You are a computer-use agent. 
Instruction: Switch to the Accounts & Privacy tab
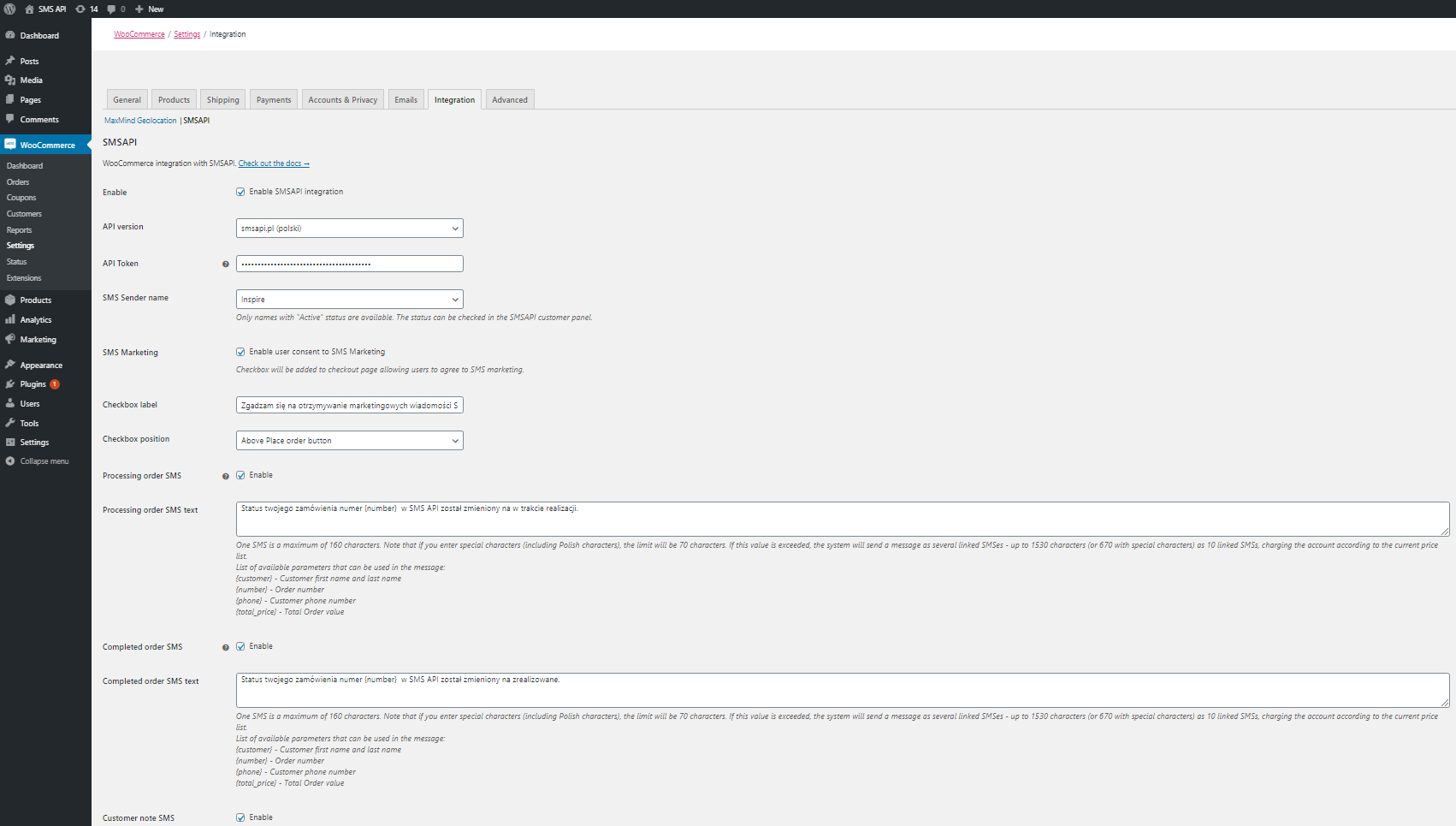click(x=343, y=99)
